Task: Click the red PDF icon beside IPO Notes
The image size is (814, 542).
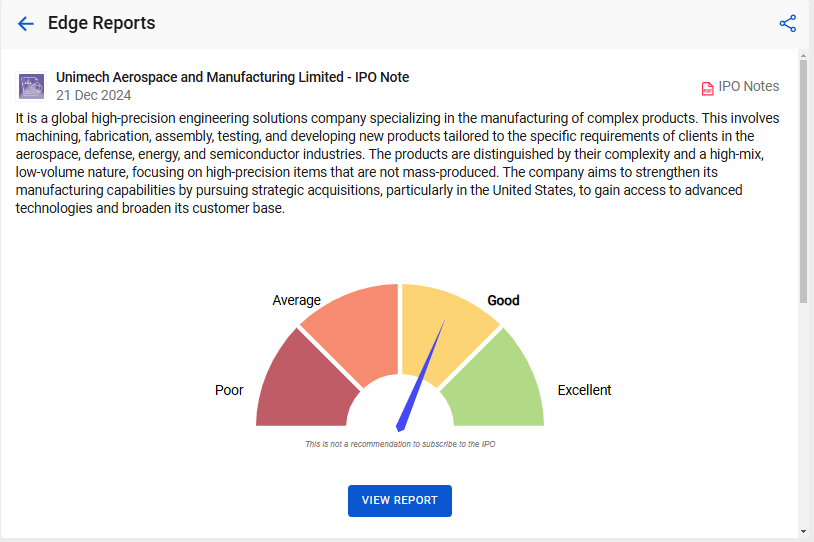Action: tap(707, 89)
